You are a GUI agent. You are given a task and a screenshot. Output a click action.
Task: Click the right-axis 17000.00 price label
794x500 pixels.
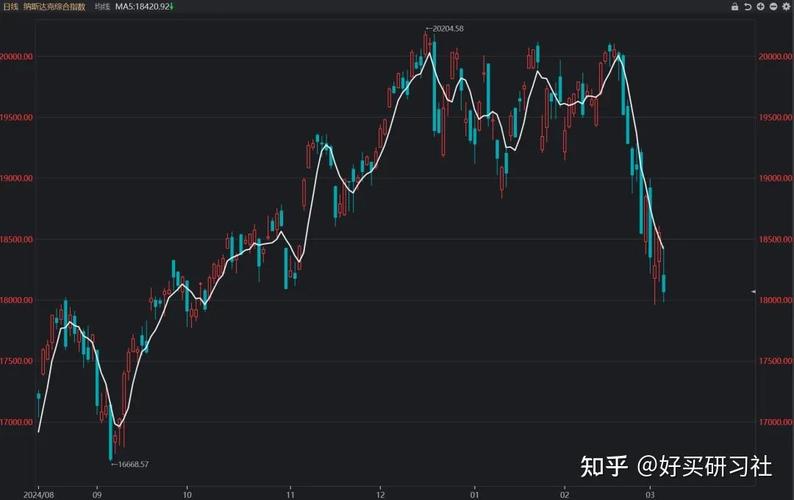(775, 422)
